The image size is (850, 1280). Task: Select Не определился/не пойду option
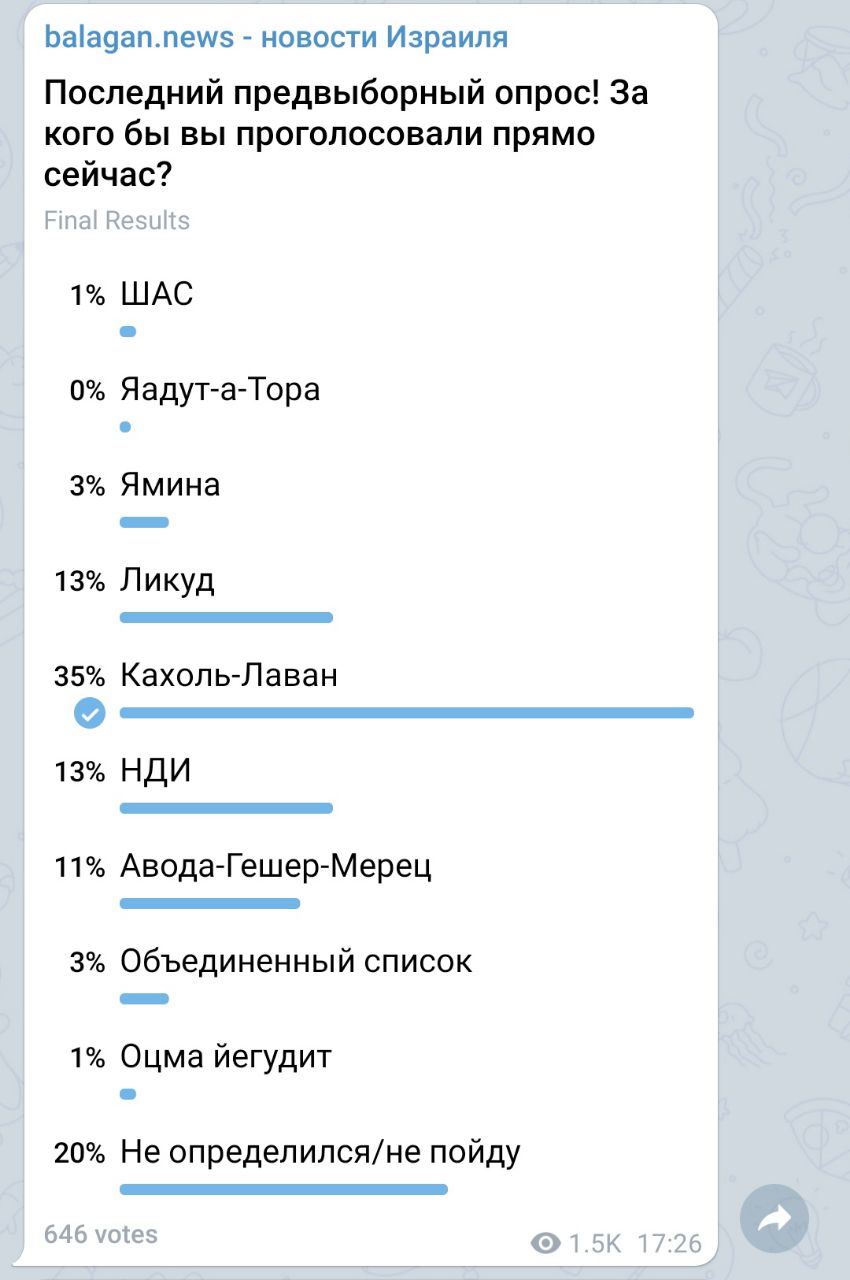tap(320, 1152)
